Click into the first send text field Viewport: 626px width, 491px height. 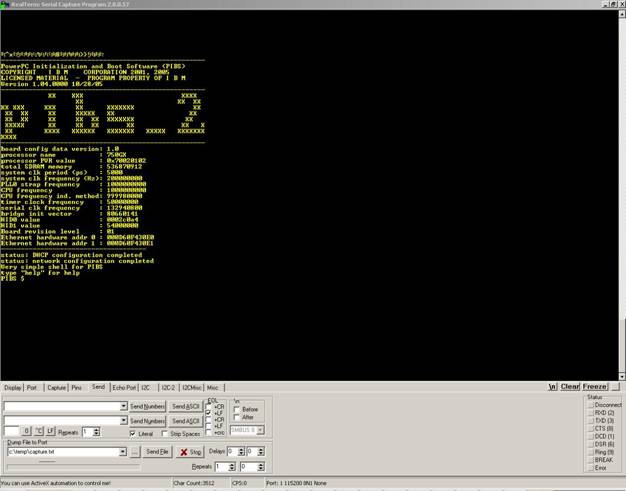(61, 406)
